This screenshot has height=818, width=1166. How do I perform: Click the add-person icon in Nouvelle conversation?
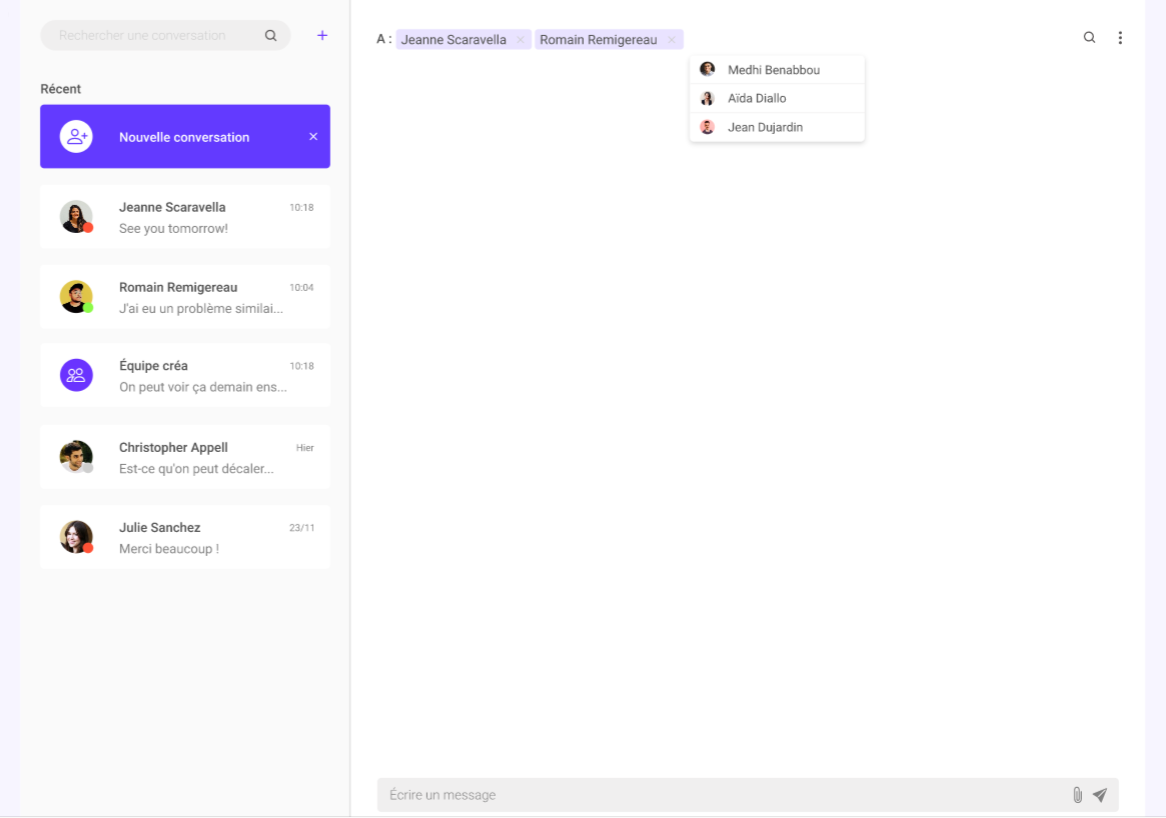click(x=76, y=137)
